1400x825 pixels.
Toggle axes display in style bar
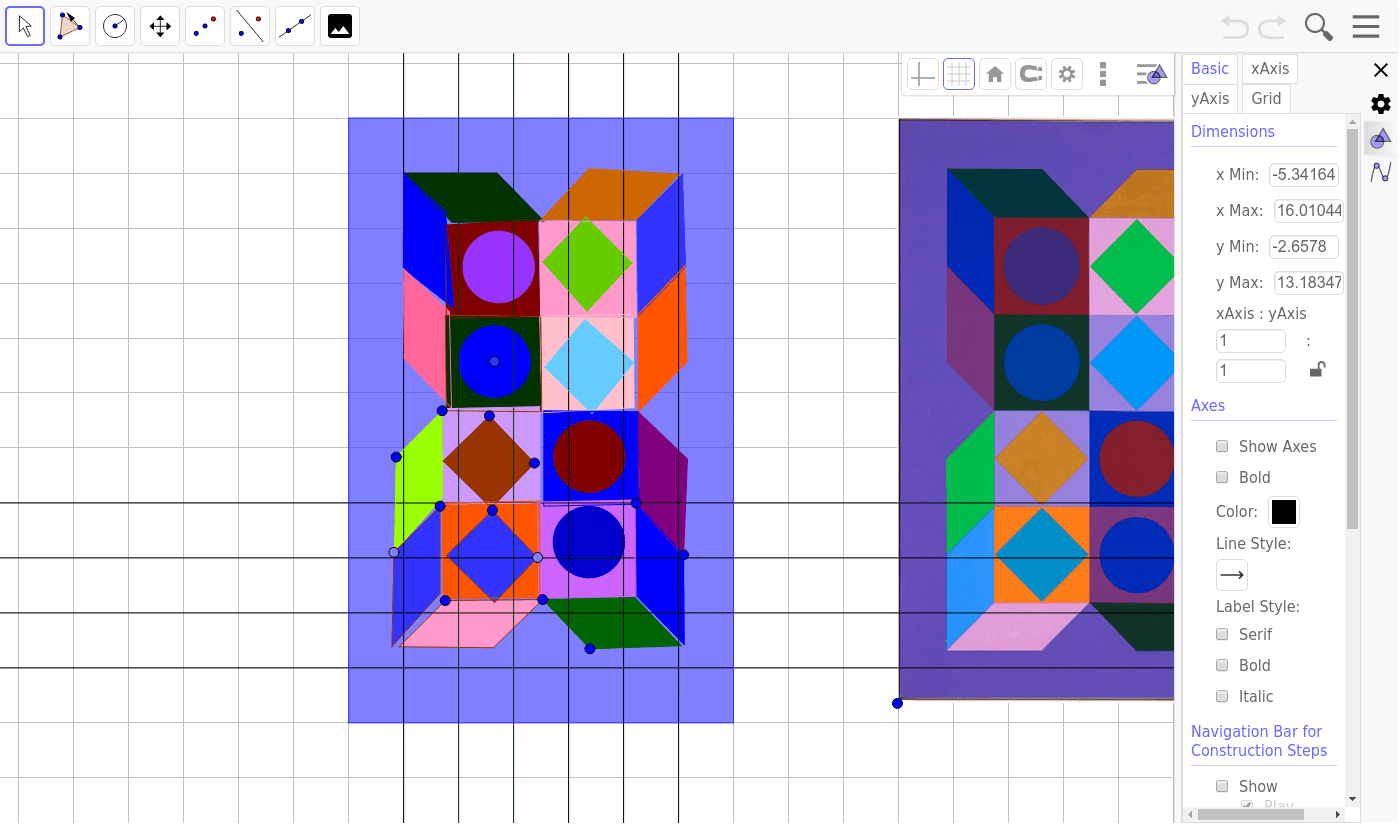point(923,74)
